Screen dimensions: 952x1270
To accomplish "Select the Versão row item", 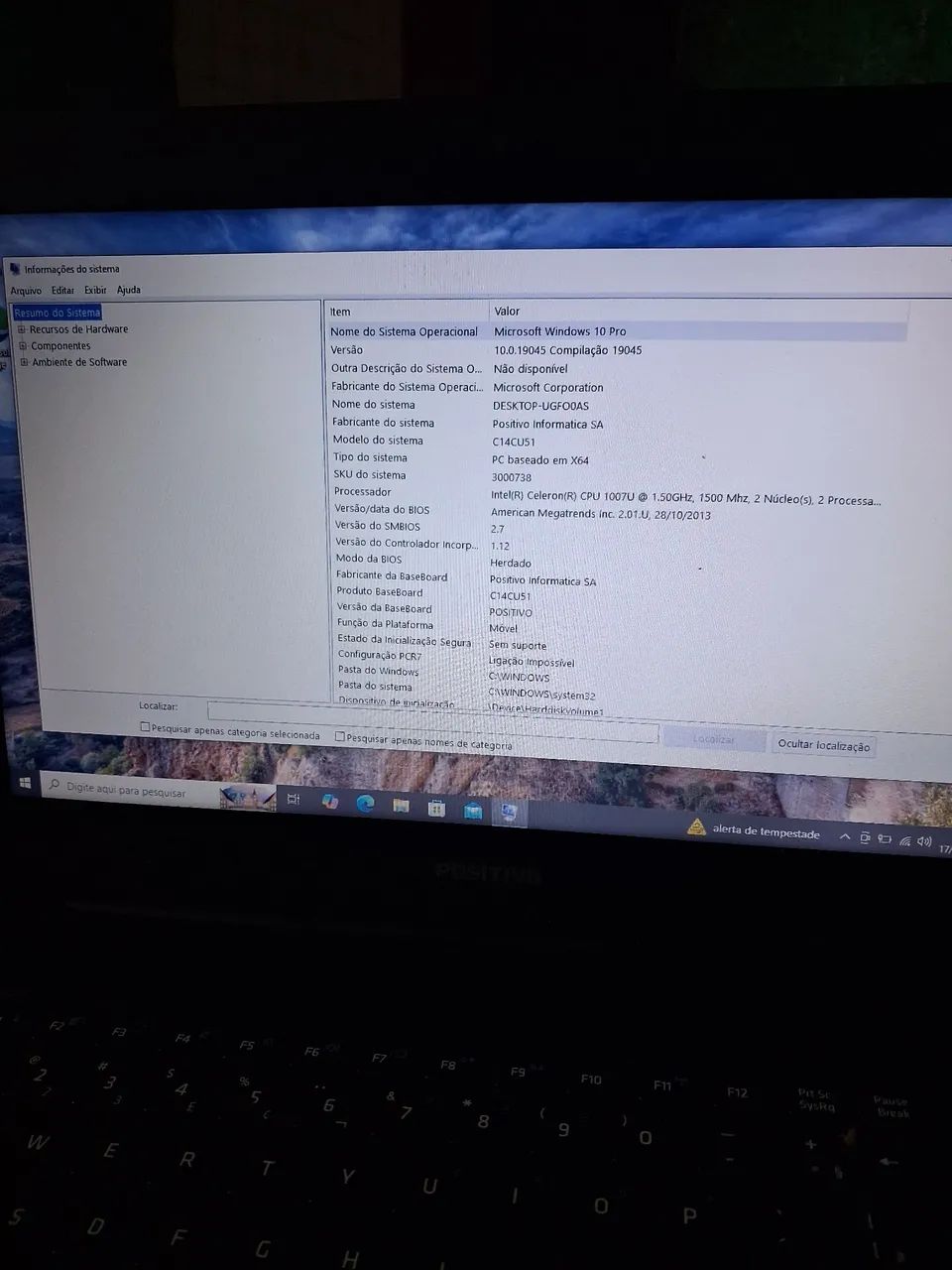I will 347,350.
